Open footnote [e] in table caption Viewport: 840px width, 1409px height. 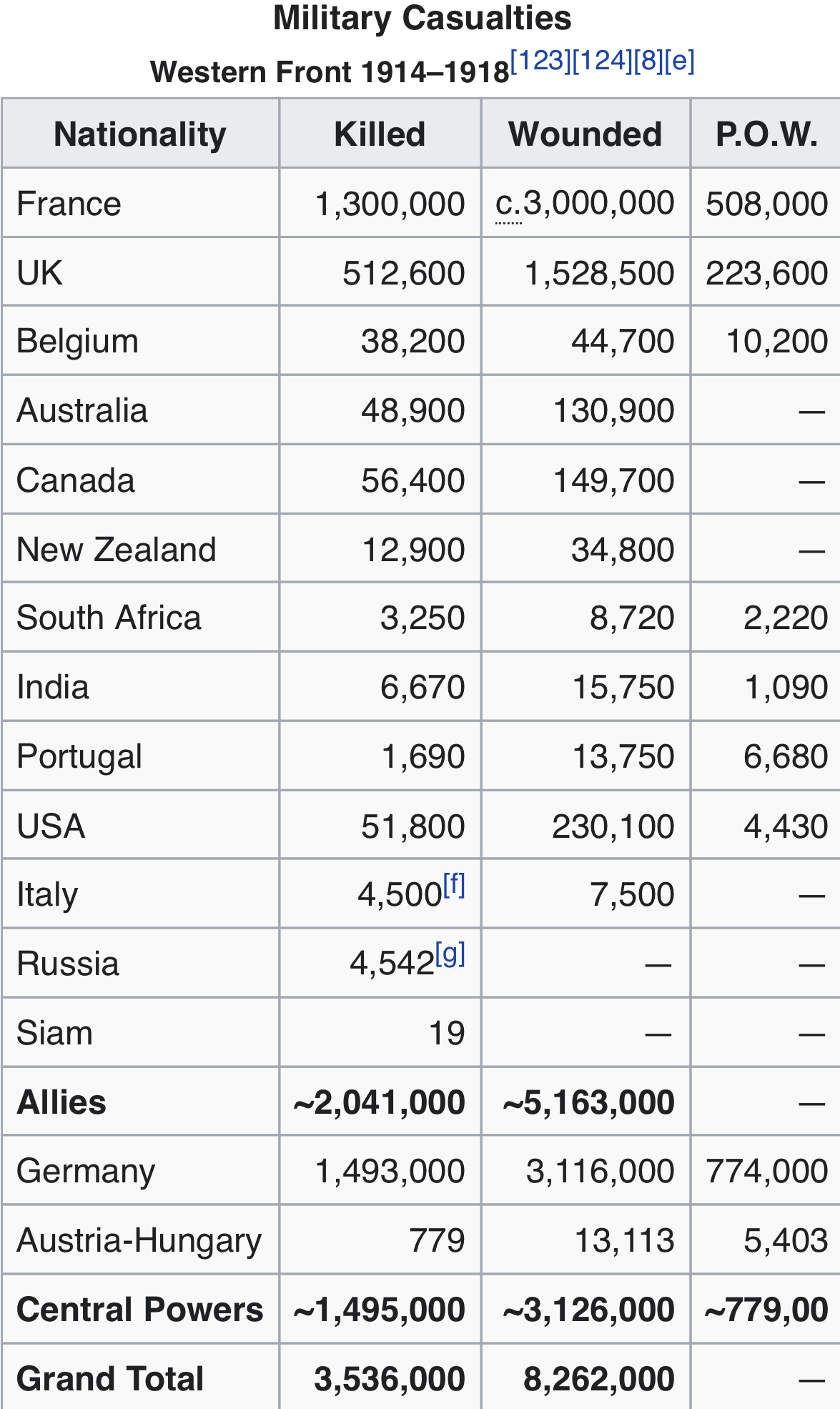(x=679, y=61)
